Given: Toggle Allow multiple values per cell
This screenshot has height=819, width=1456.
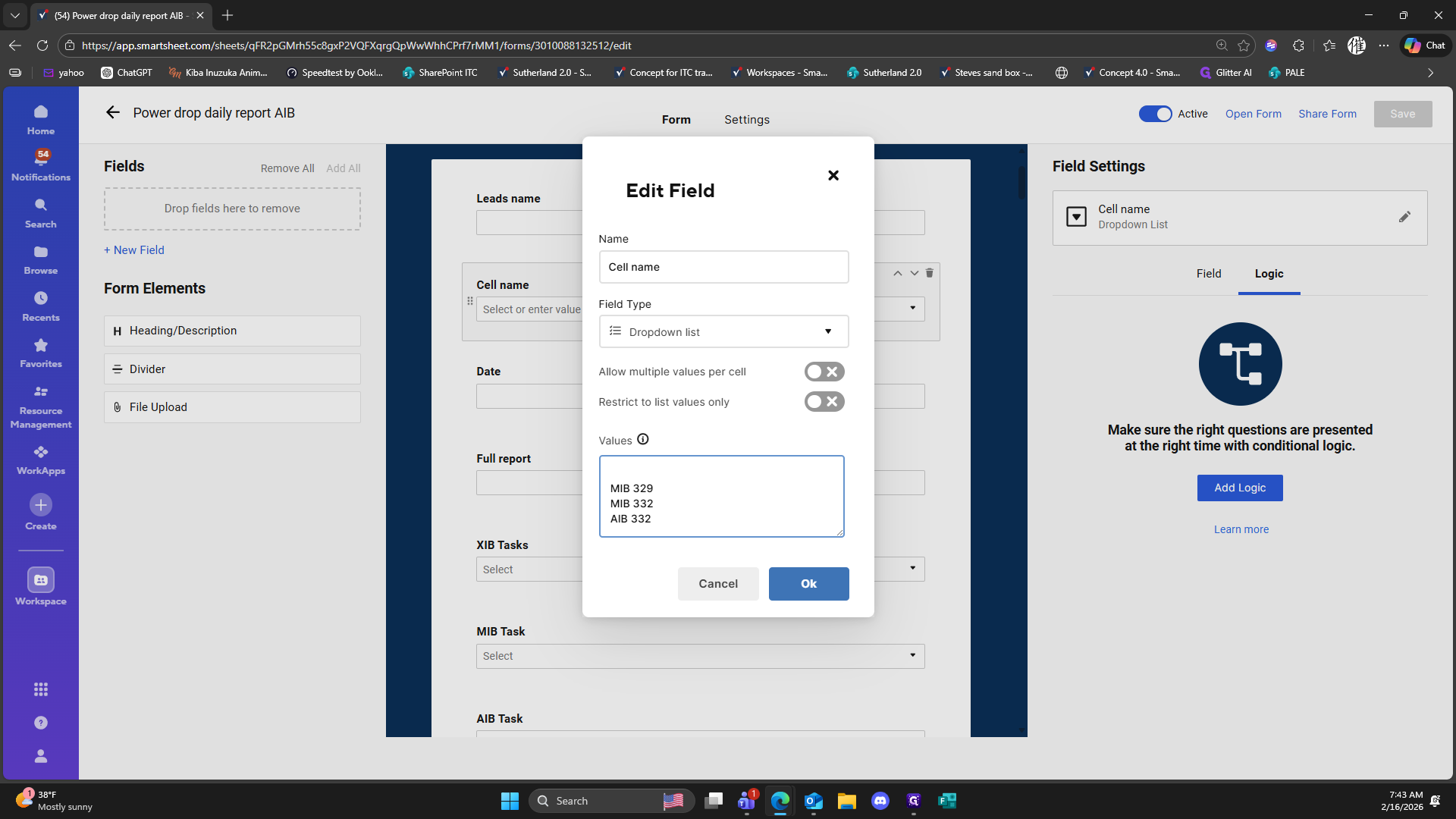Looking at the screenshot, I should (824, 372).
